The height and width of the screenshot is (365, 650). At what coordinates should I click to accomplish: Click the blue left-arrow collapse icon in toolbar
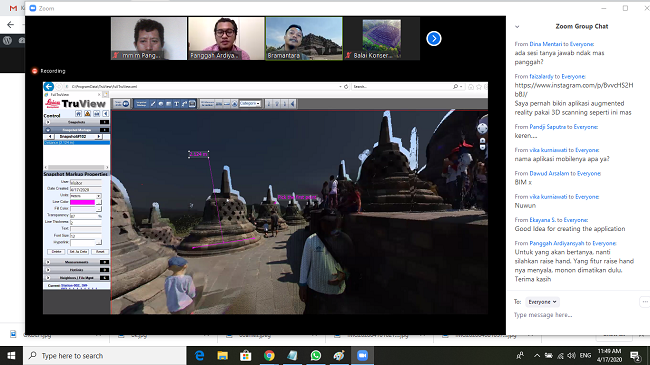pyautogui.click(x=293, y=104)
